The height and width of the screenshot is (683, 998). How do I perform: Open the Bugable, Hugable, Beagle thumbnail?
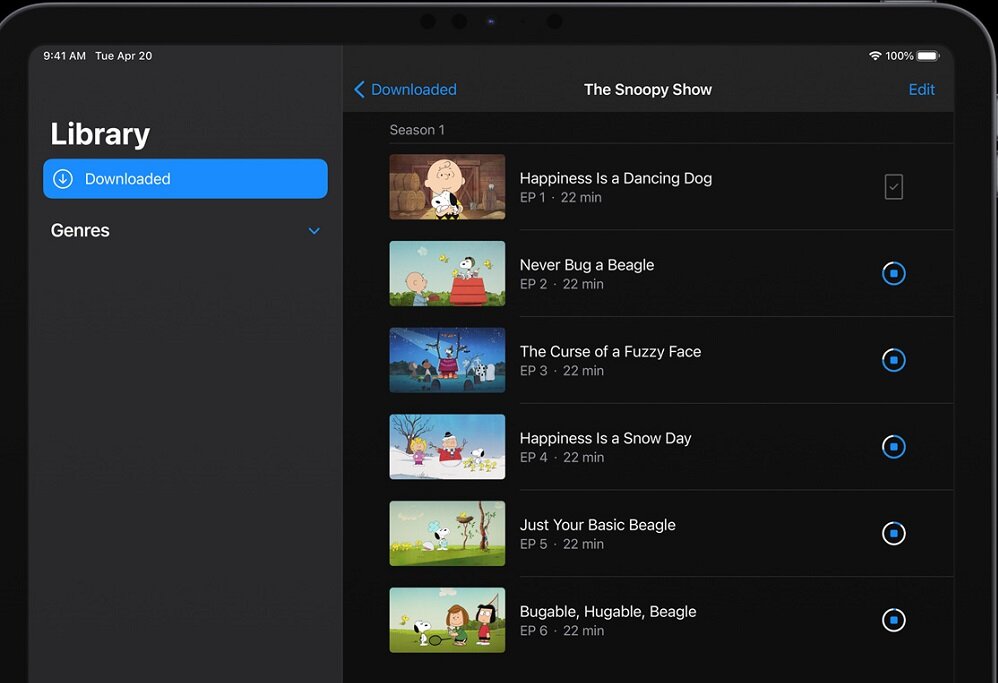pos(447,620)
